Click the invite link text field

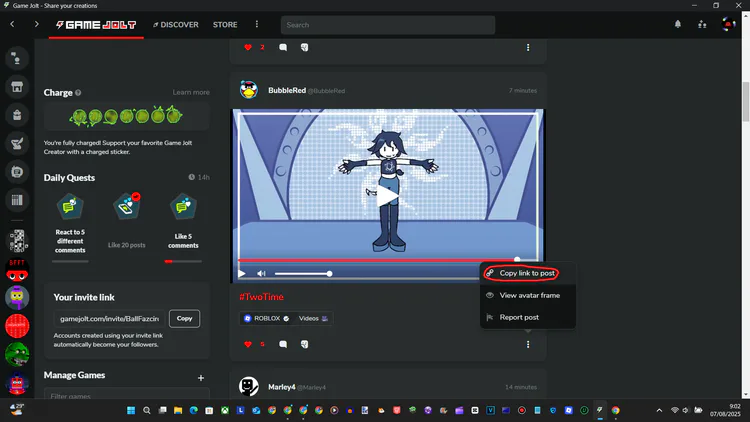(x=110, y=319)
